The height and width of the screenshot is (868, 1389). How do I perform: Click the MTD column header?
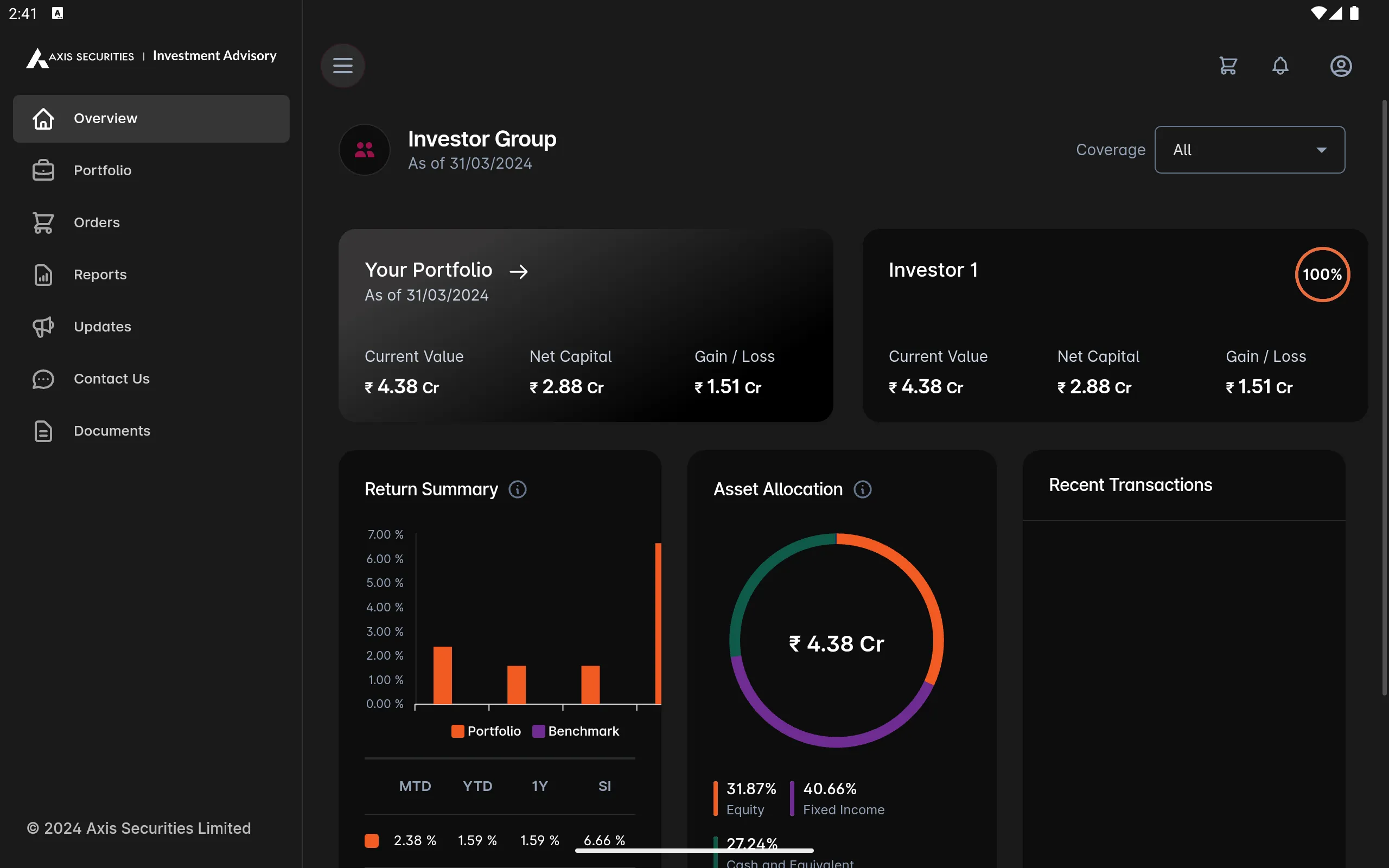click(x=415, y=786)
